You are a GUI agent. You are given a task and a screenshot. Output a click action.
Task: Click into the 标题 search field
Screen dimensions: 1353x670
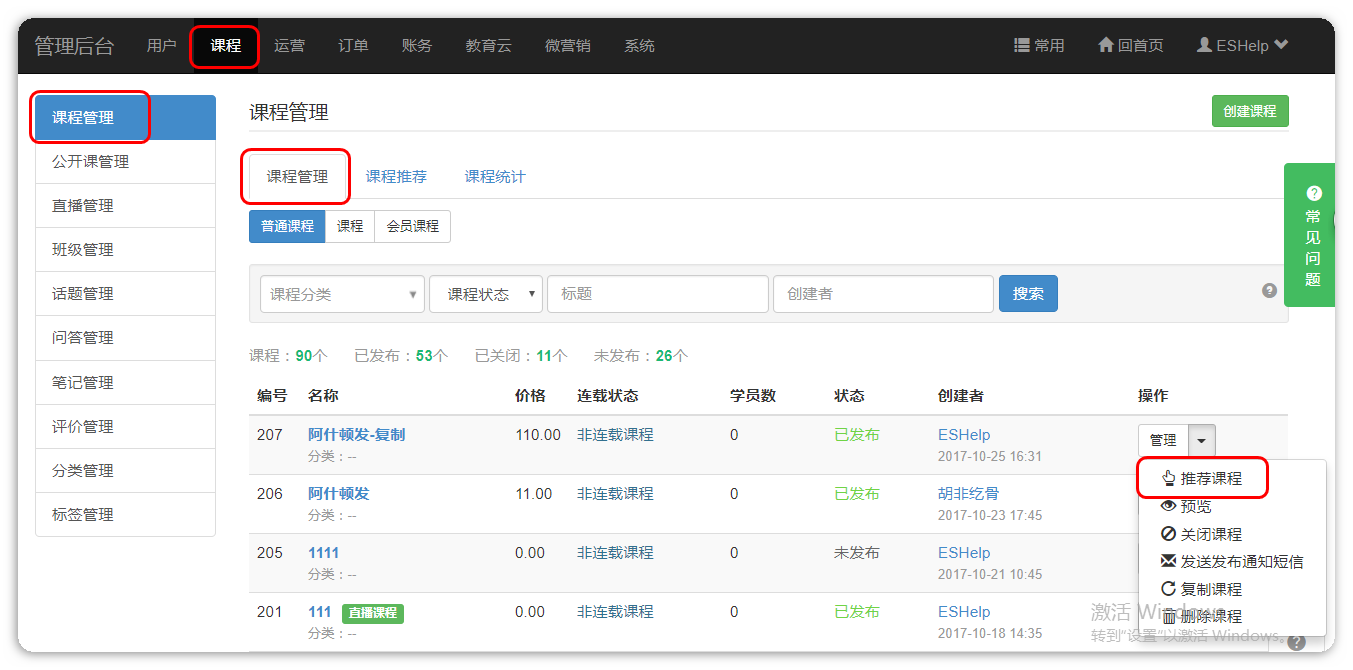(657, 294)
